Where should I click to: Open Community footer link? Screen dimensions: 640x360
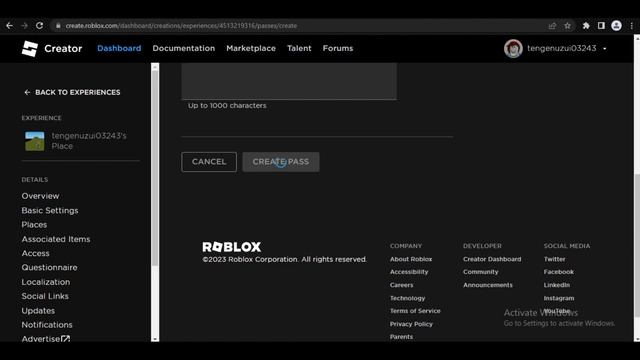(480, 272)
